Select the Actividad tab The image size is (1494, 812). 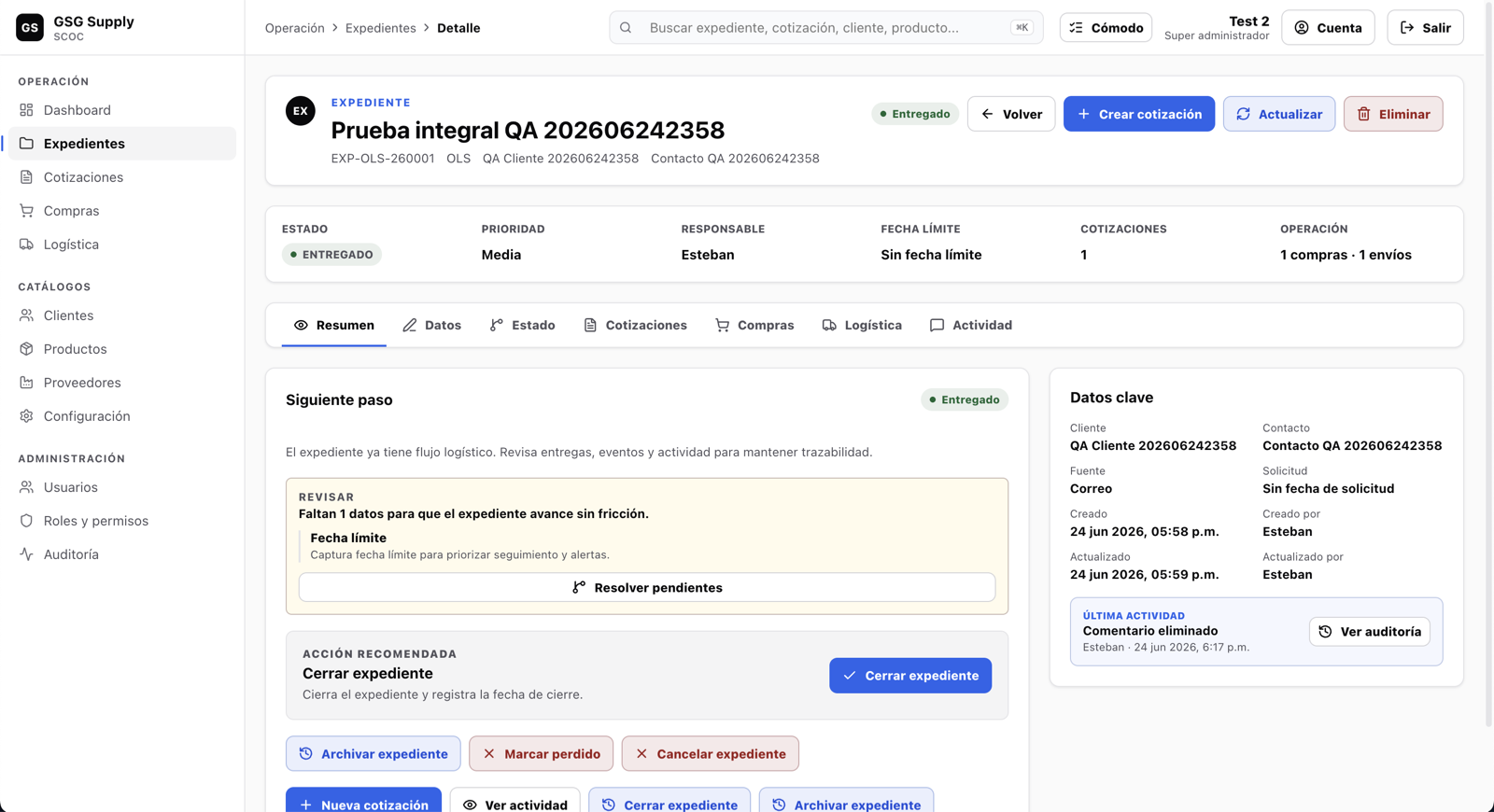tap(971, 325)
